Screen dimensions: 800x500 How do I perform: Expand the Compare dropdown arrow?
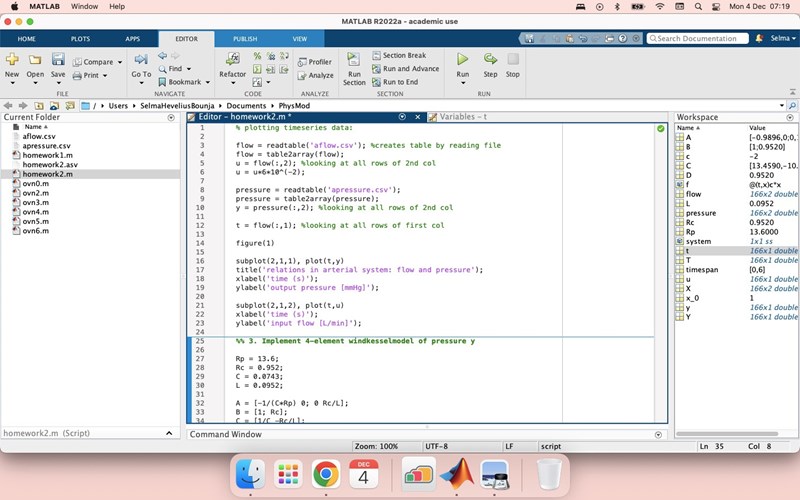click(120, 62)
